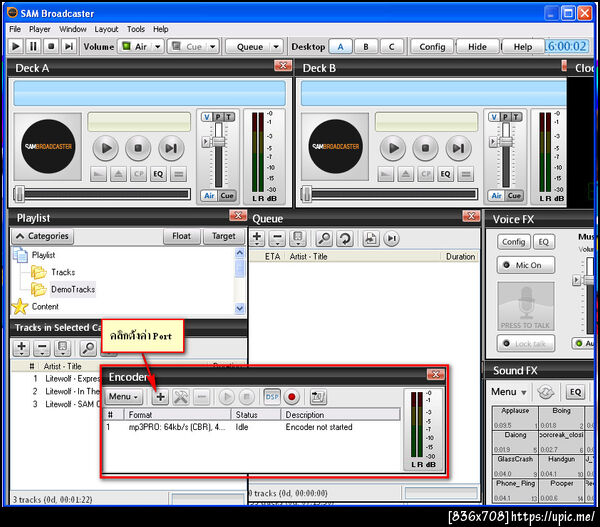Select the DemoTracks folder in Playlist
This screenshot has height=527, width=600.
click(73, 289)
